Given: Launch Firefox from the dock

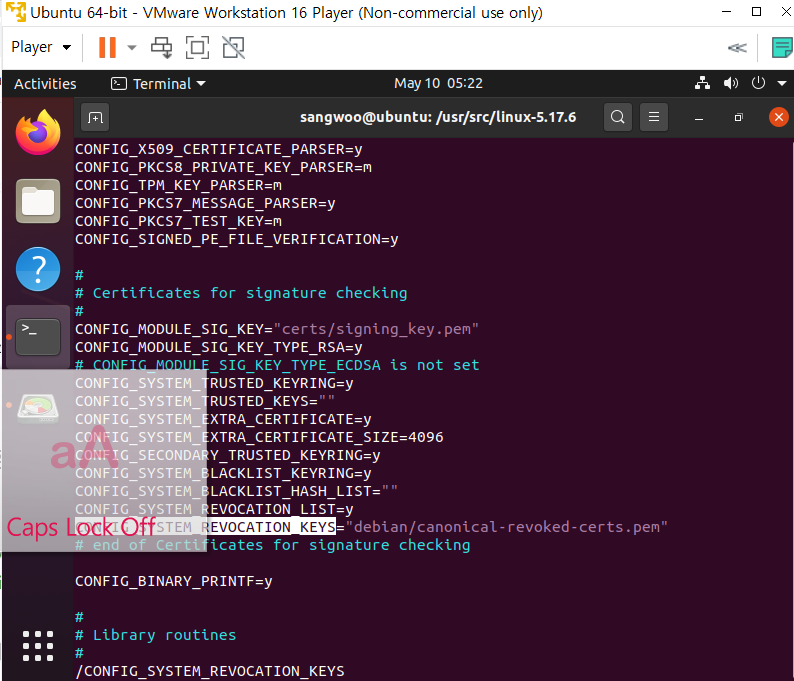Looking at the screenshot, I should (38, 132).
